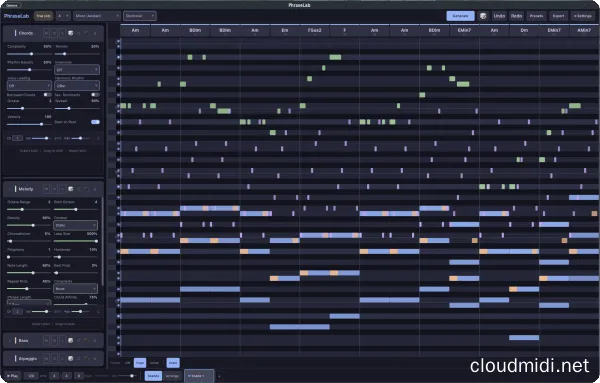600x383 pixels.
Task: Click the brush icon on Bass header
Action: (x=86, y=341)
